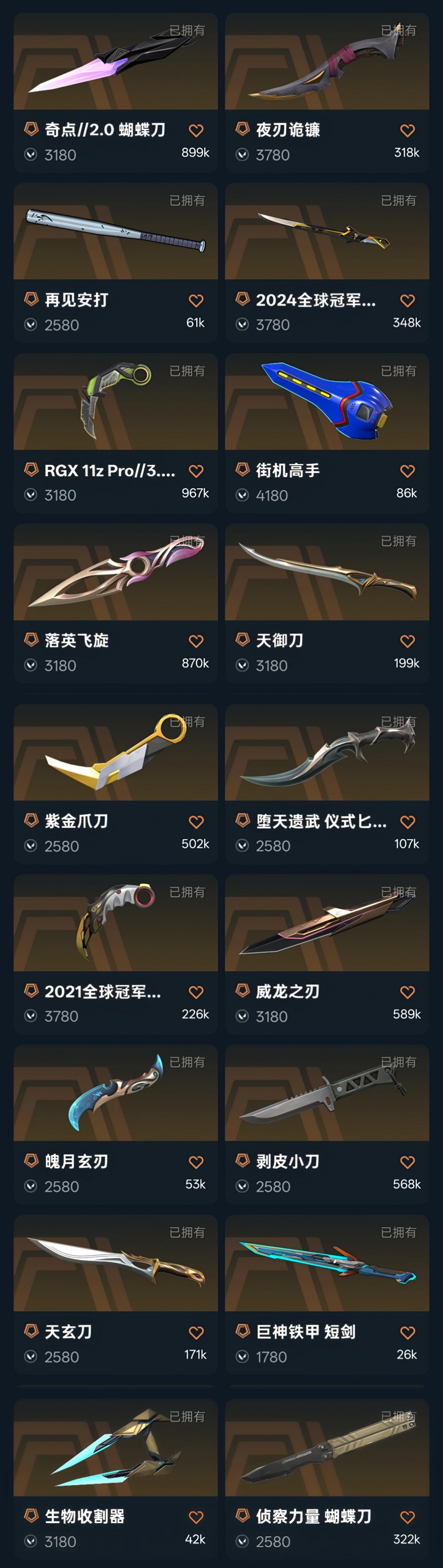Image resolution: width=443 pixels, height=1568 pixels.
Task: Favorite the 奇点//2.0 蝴蝶刀 skin with the heart
Action: pos(196,130)
